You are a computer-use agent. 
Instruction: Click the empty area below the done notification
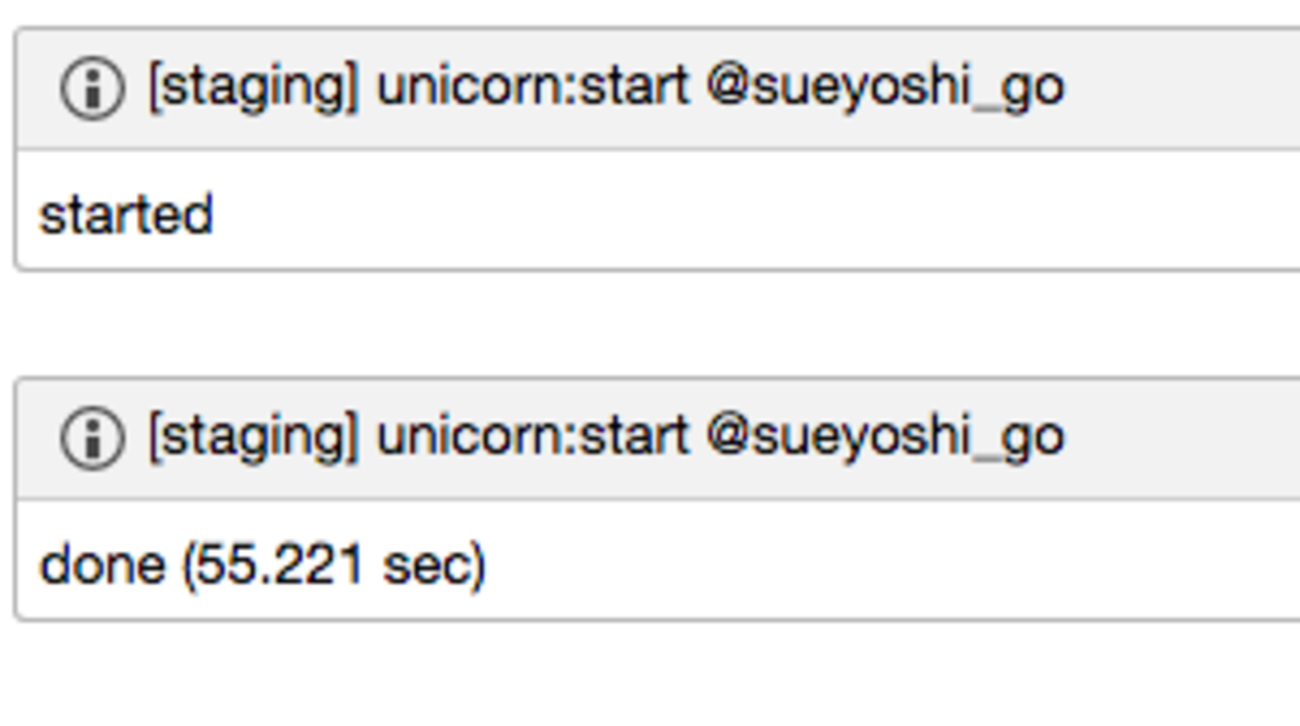coord(650,674)
